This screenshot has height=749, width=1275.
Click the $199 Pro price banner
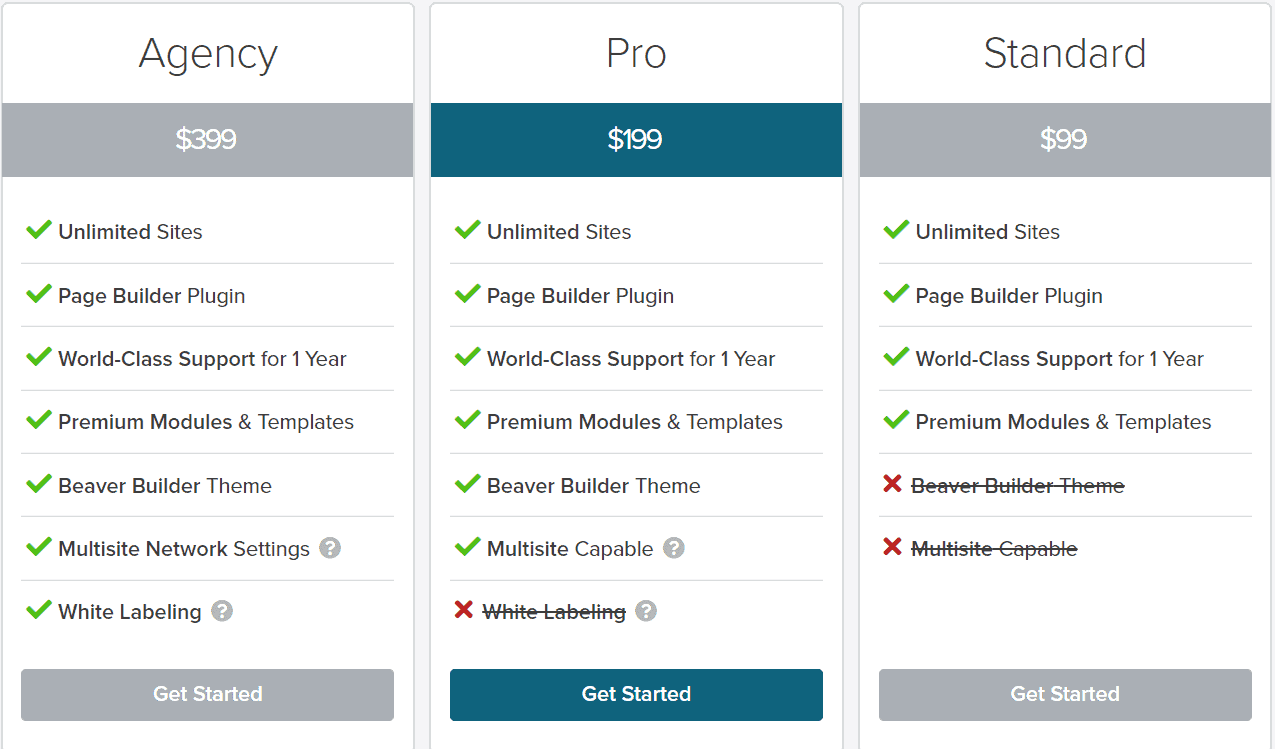tap(636, 140)
